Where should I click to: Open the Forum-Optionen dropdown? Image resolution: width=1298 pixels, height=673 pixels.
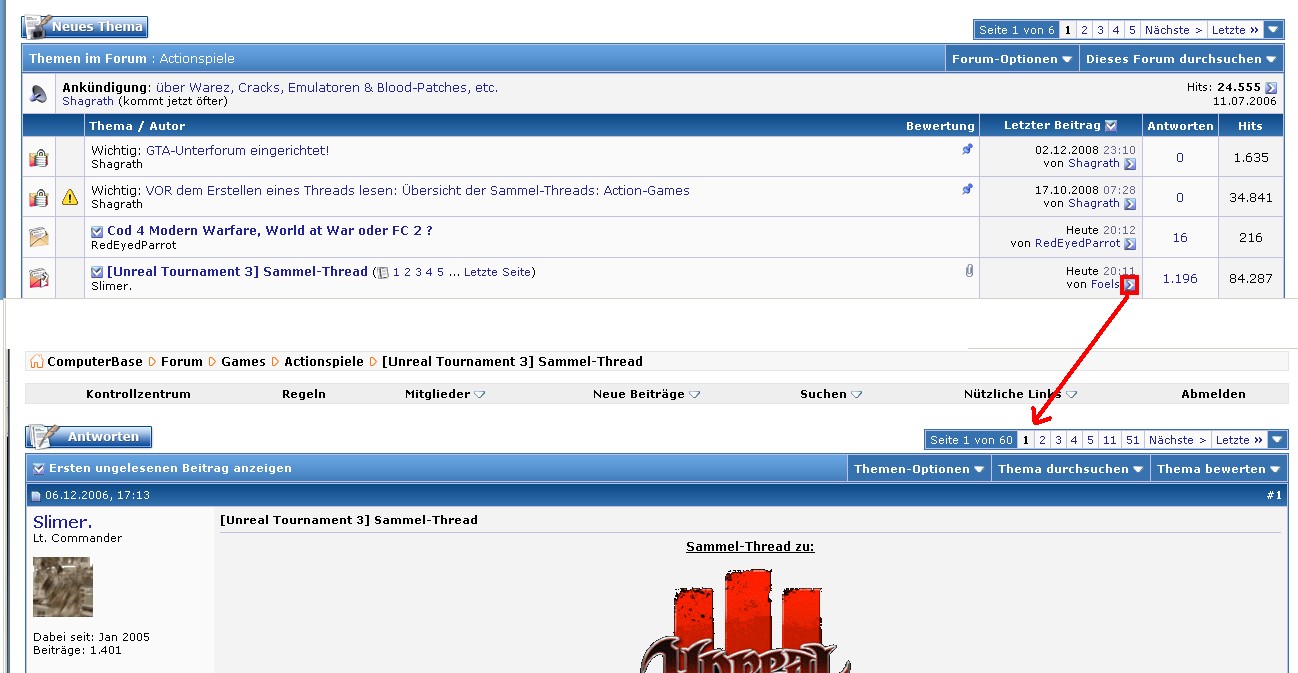click(1012, 59)
